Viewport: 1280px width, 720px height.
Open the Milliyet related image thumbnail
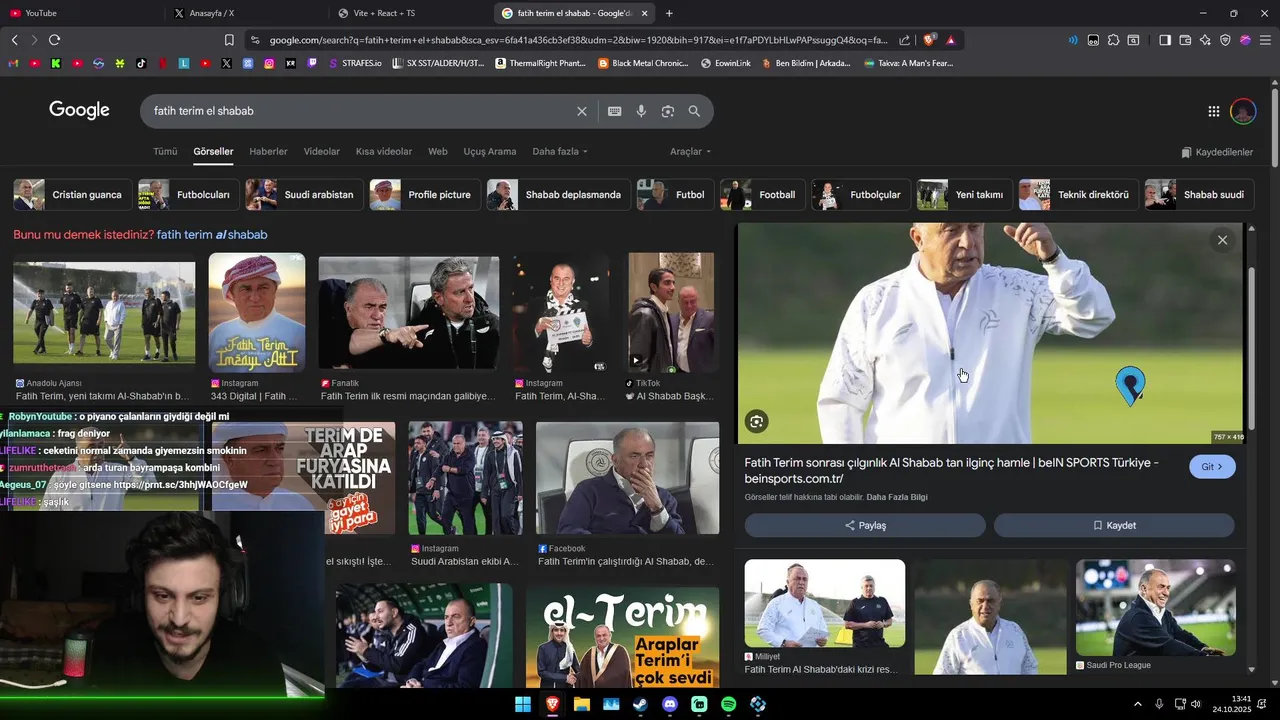pyautogui.click(x=824, y=603)
